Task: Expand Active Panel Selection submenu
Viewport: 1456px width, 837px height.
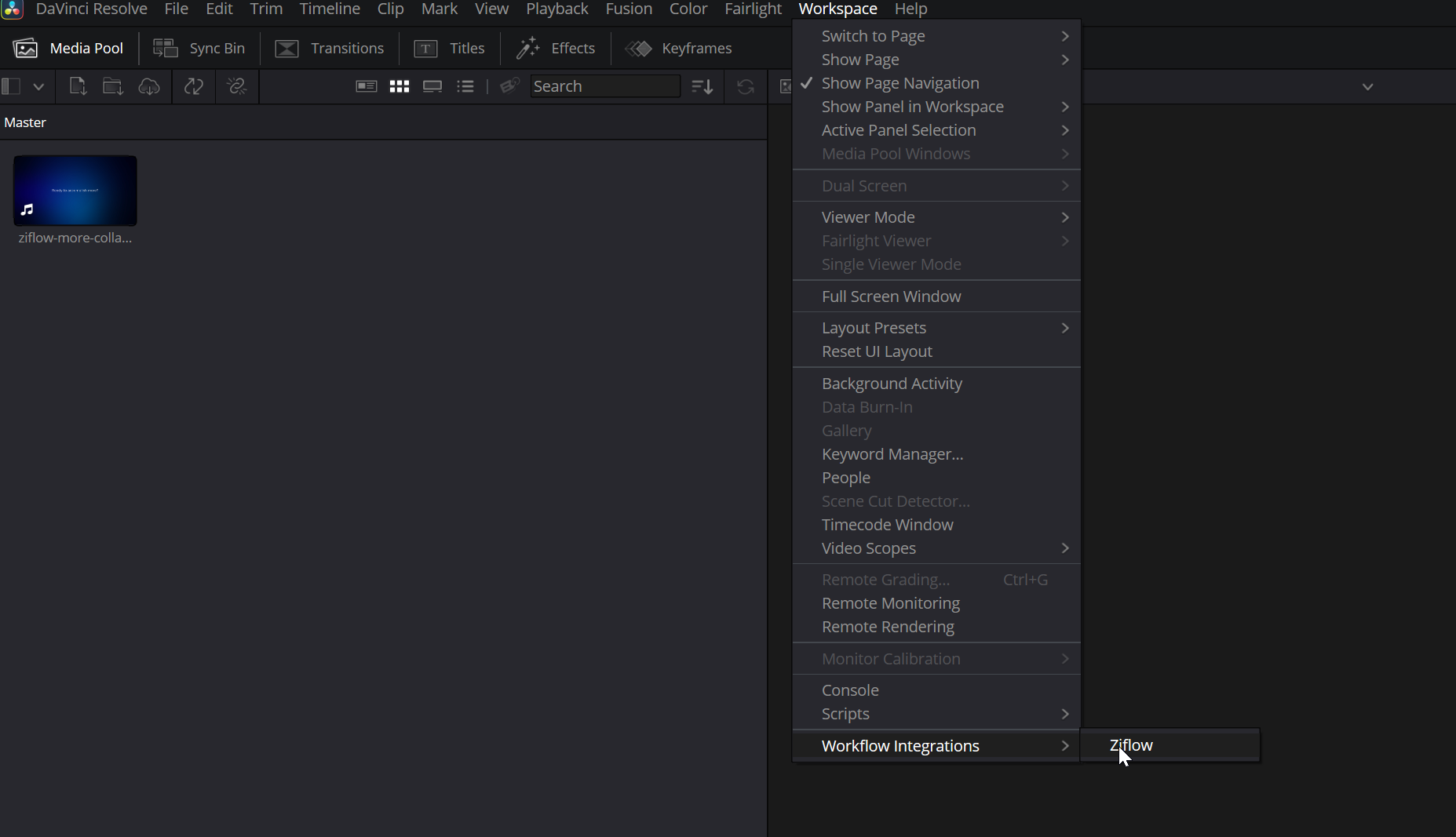Action: click(x=936, y=130)
